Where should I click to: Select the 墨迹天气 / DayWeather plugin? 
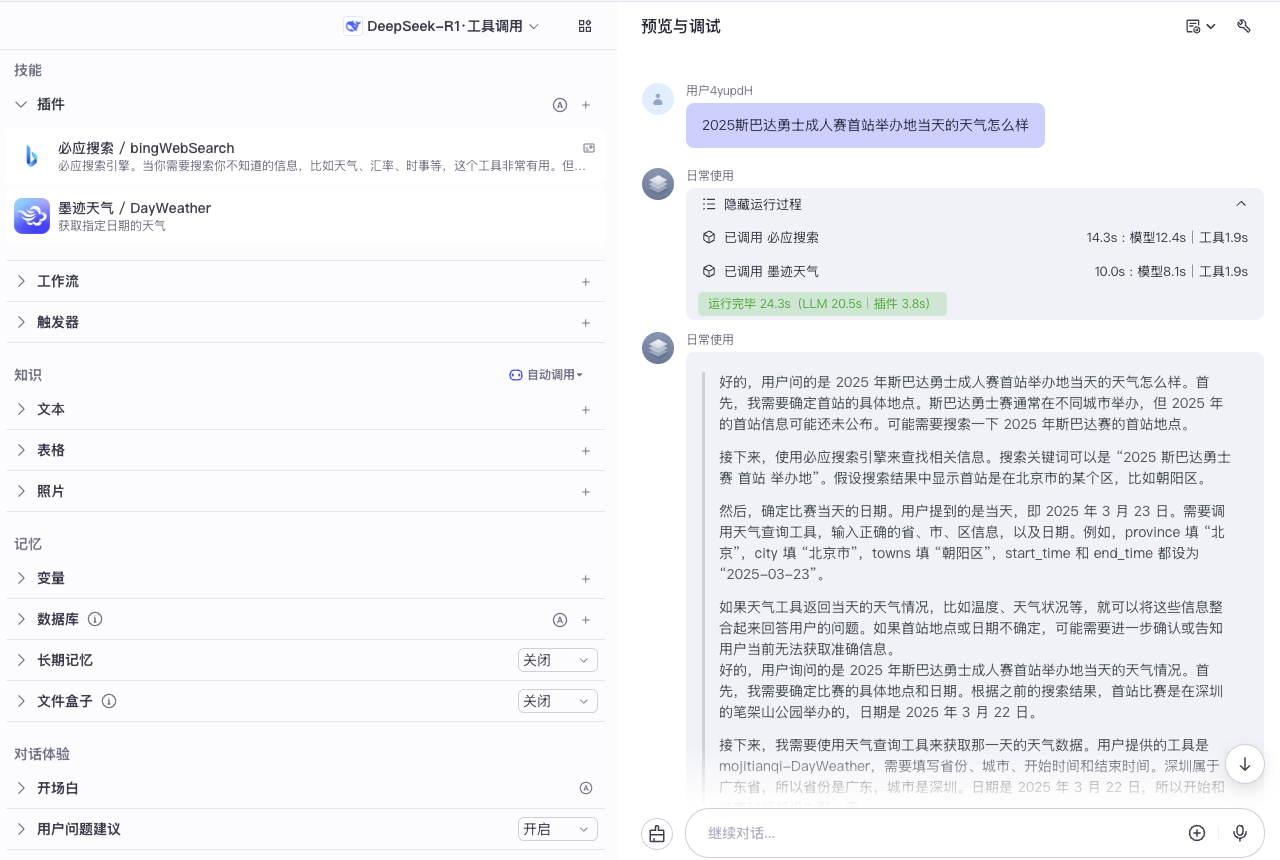coord(305,216)
